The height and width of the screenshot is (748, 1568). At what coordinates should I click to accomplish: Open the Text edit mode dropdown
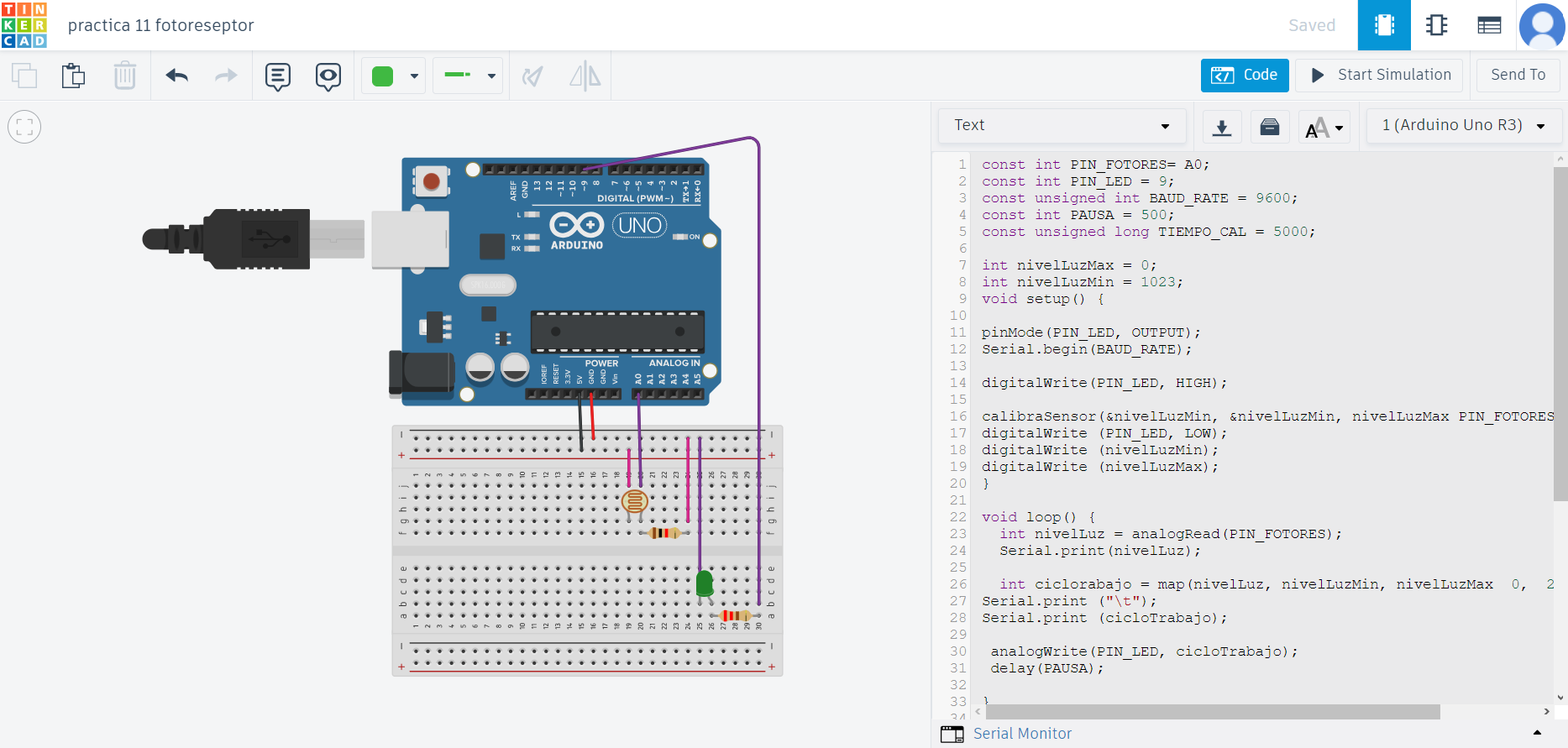pos(1062,125)
